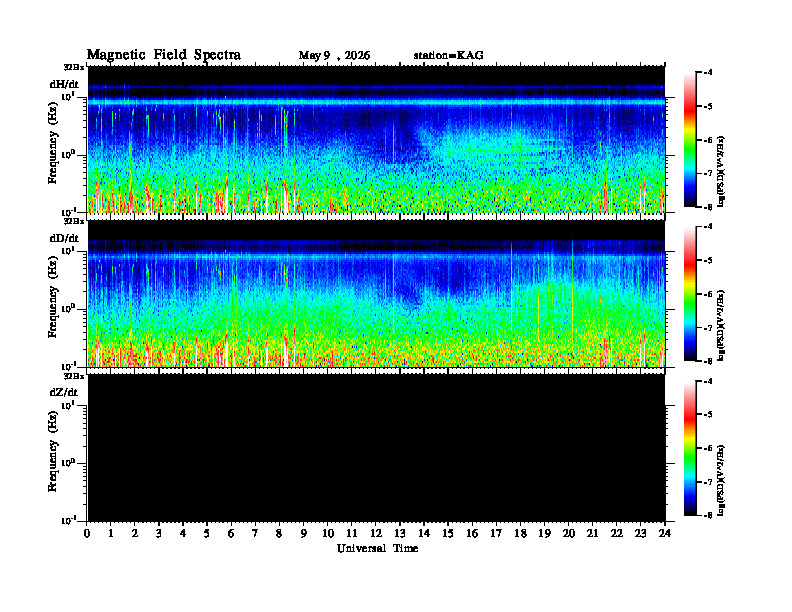Click the "dH/dt" panel label
The height and width of the screenshot is (612, 792).
[64, 84]
